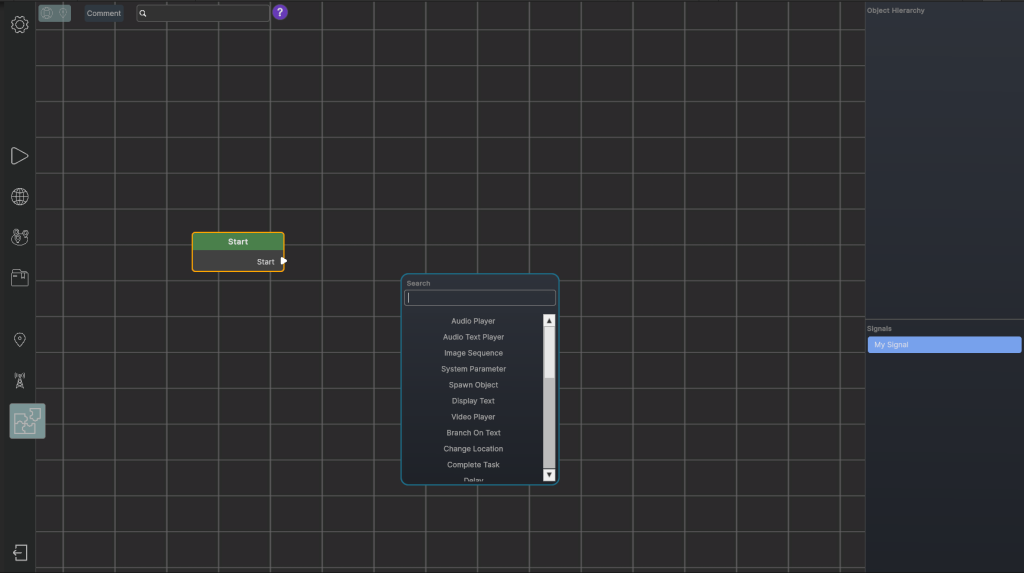This screenshot has width=1024, height=573.
Task: Click the Start node header
Action: [238, 242]
